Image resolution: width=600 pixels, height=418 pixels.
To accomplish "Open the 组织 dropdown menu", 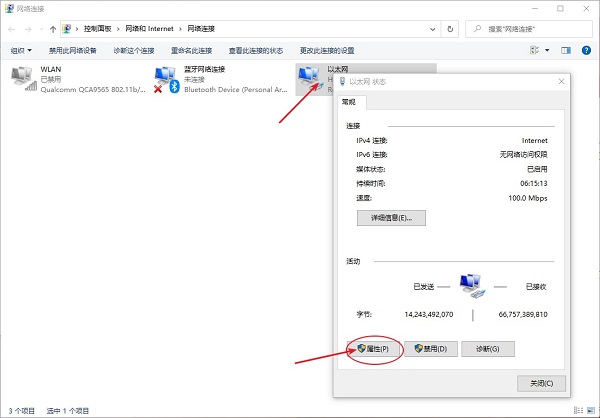I will [21, 51].
